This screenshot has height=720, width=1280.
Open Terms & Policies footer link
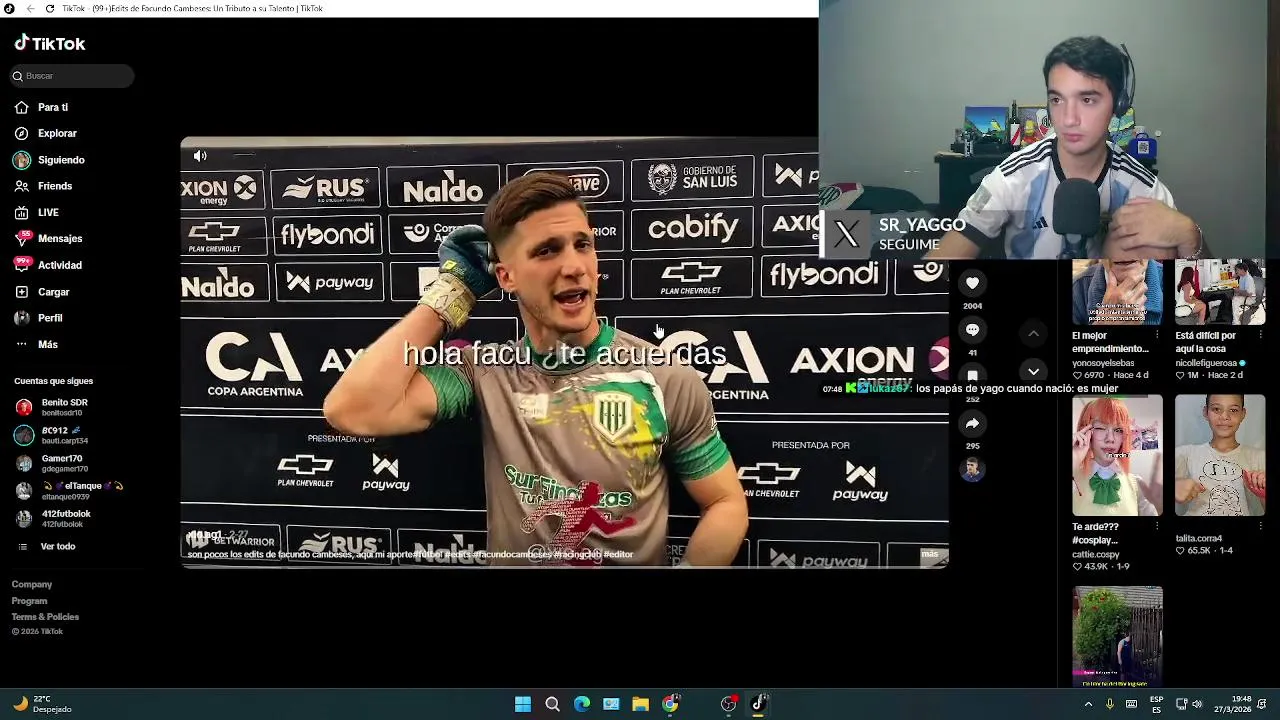point(45,617)
